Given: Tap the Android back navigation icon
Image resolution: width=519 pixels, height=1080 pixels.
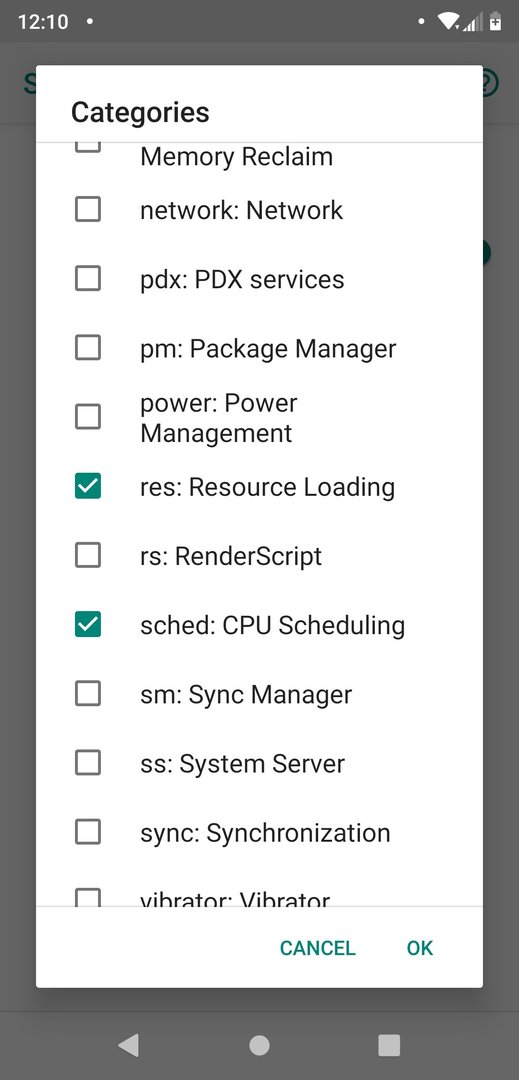Looking at the screenshot, I should 129,1045.
